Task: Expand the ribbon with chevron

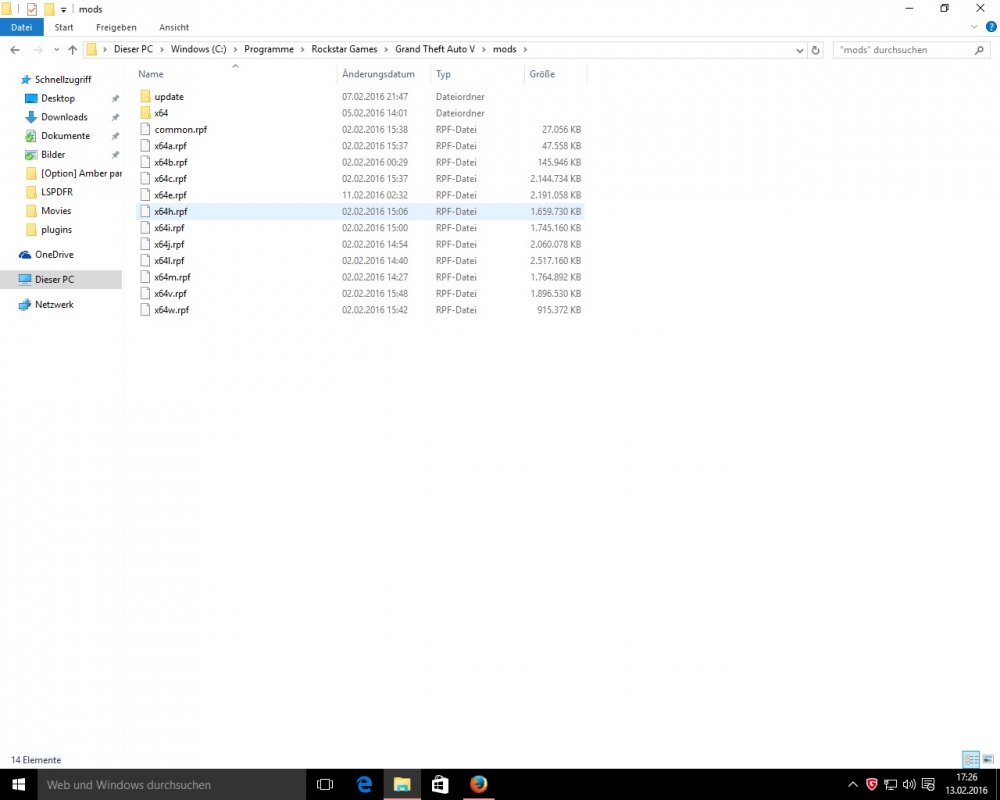Action: (974, 27)
